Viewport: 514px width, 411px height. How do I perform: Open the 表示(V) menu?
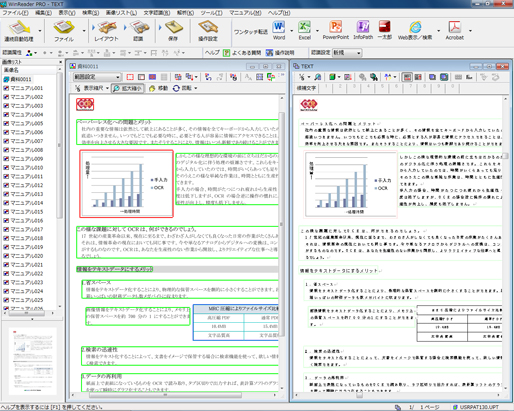(67, 13)
